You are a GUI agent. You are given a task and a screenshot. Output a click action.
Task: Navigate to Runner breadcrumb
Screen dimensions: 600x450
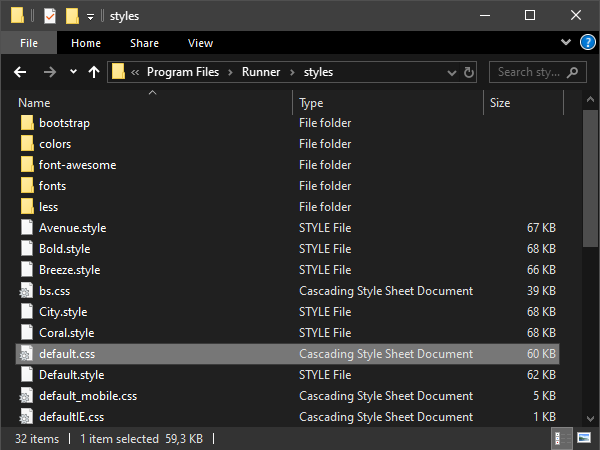(x=261, y=72)
